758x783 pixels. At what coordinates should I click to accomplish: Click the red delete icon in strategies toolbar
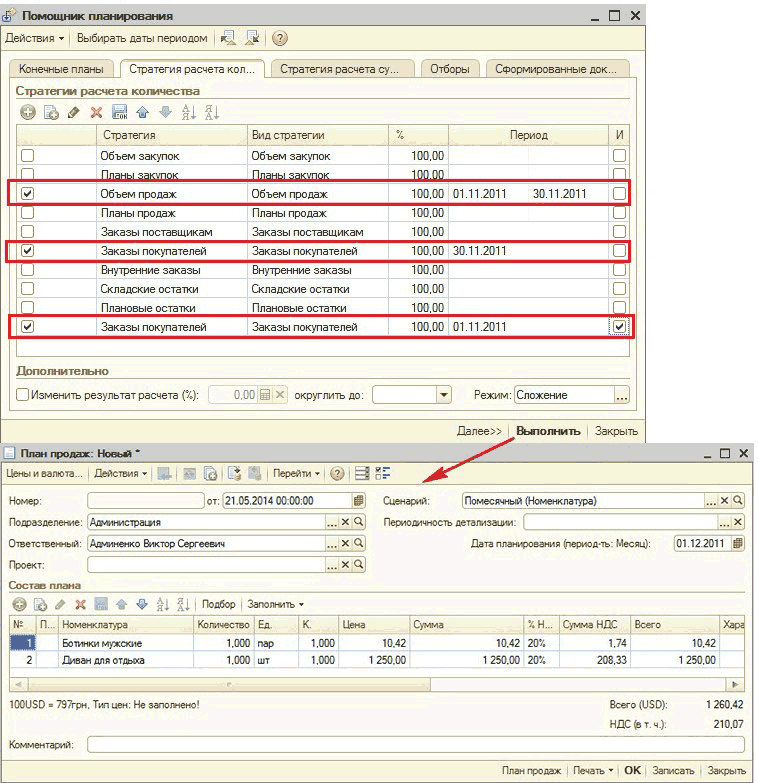point(97,112)
